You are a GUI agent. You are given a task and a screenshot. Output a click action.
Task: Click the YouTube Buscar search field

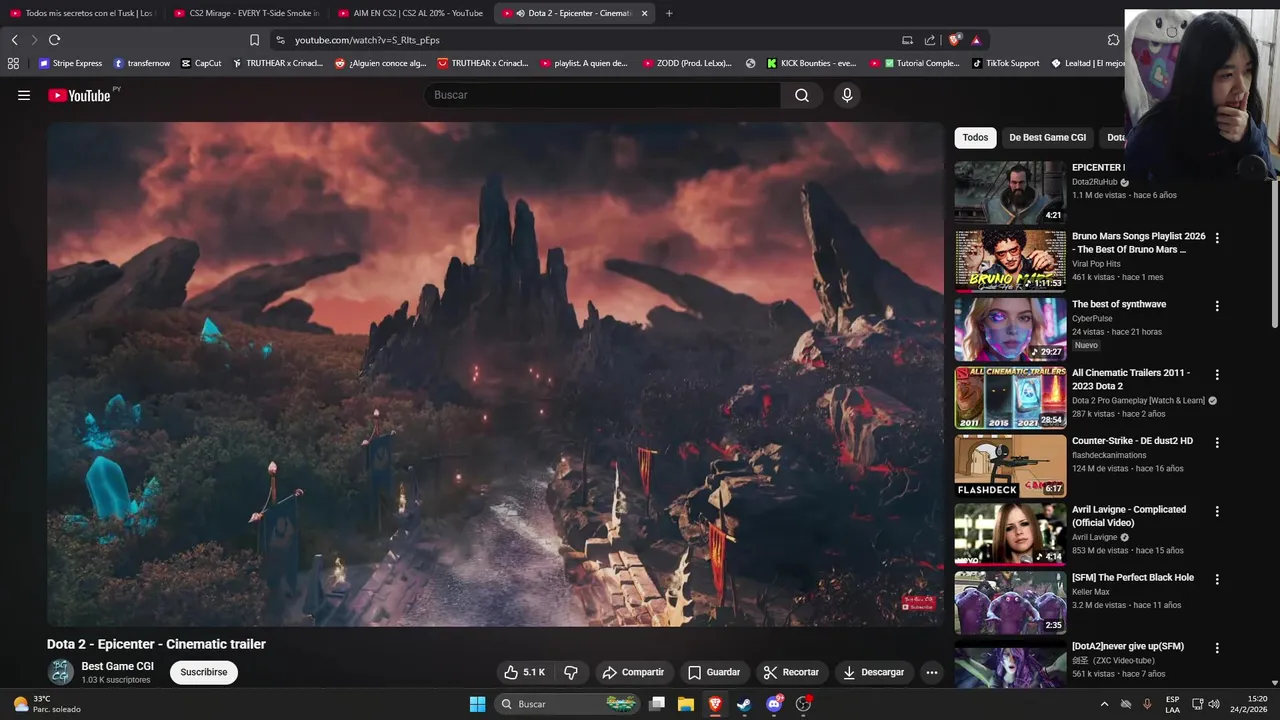[603, 95]
